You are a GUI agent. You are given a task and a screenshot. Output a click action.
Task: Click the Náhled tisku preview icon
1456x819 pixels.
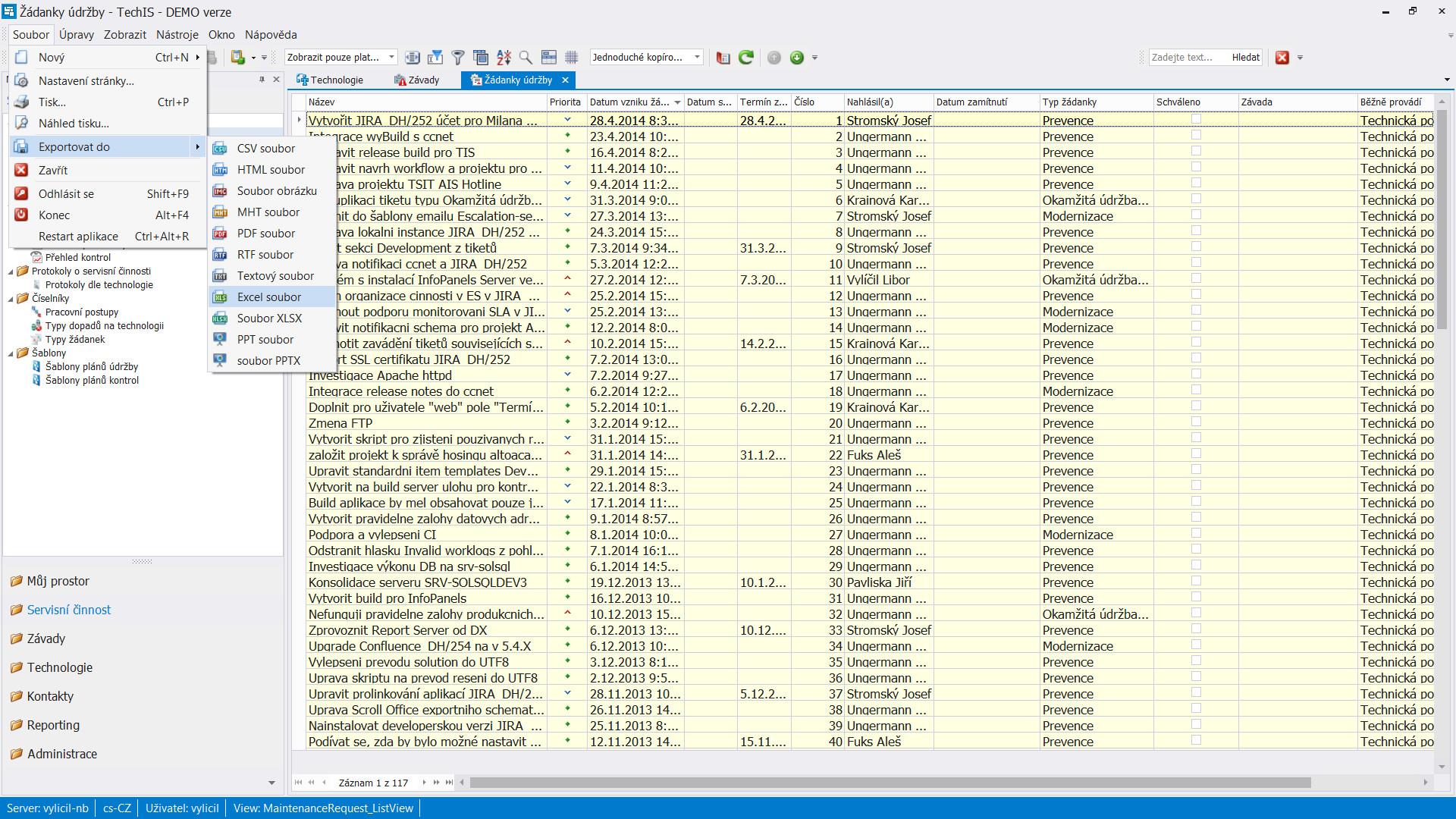22,123
